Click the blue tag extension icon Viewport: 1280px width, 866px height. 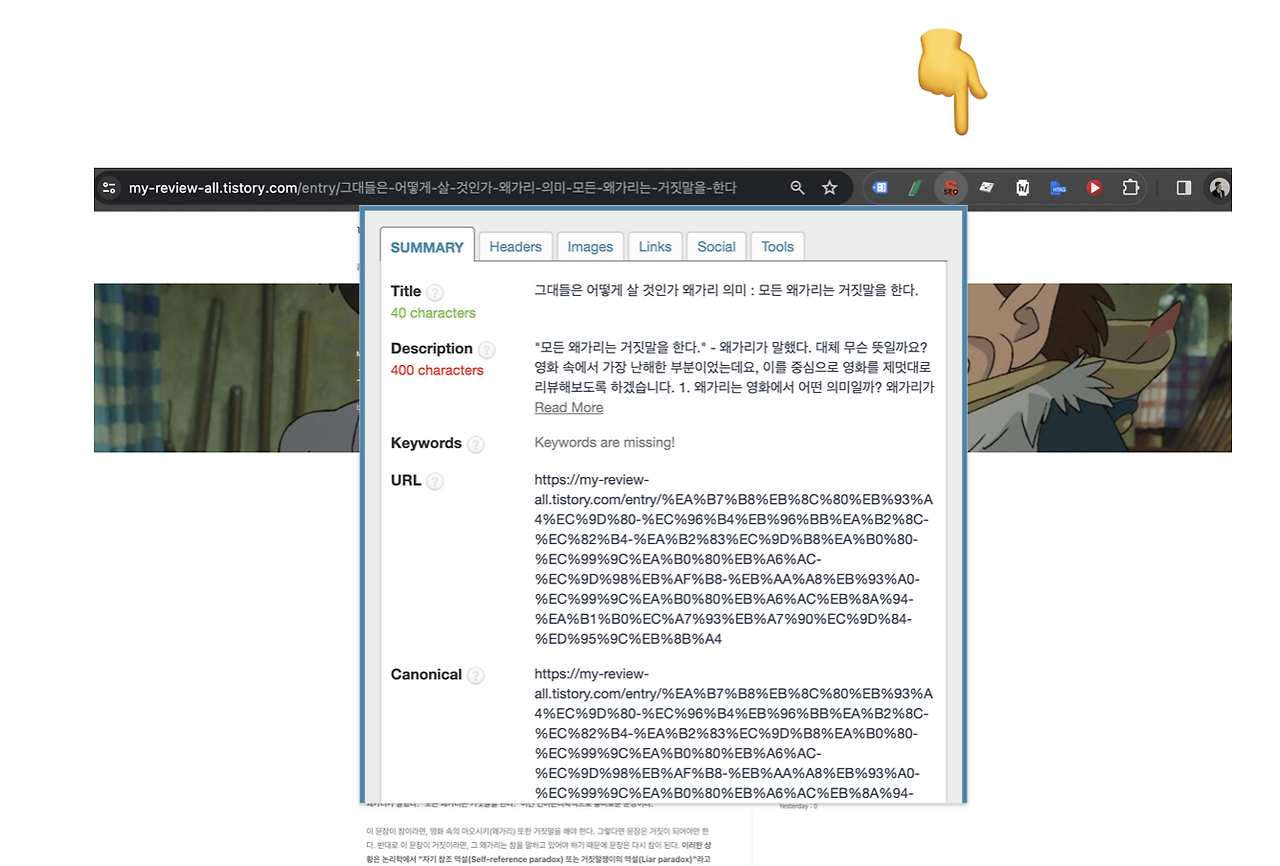click(878, 187)
